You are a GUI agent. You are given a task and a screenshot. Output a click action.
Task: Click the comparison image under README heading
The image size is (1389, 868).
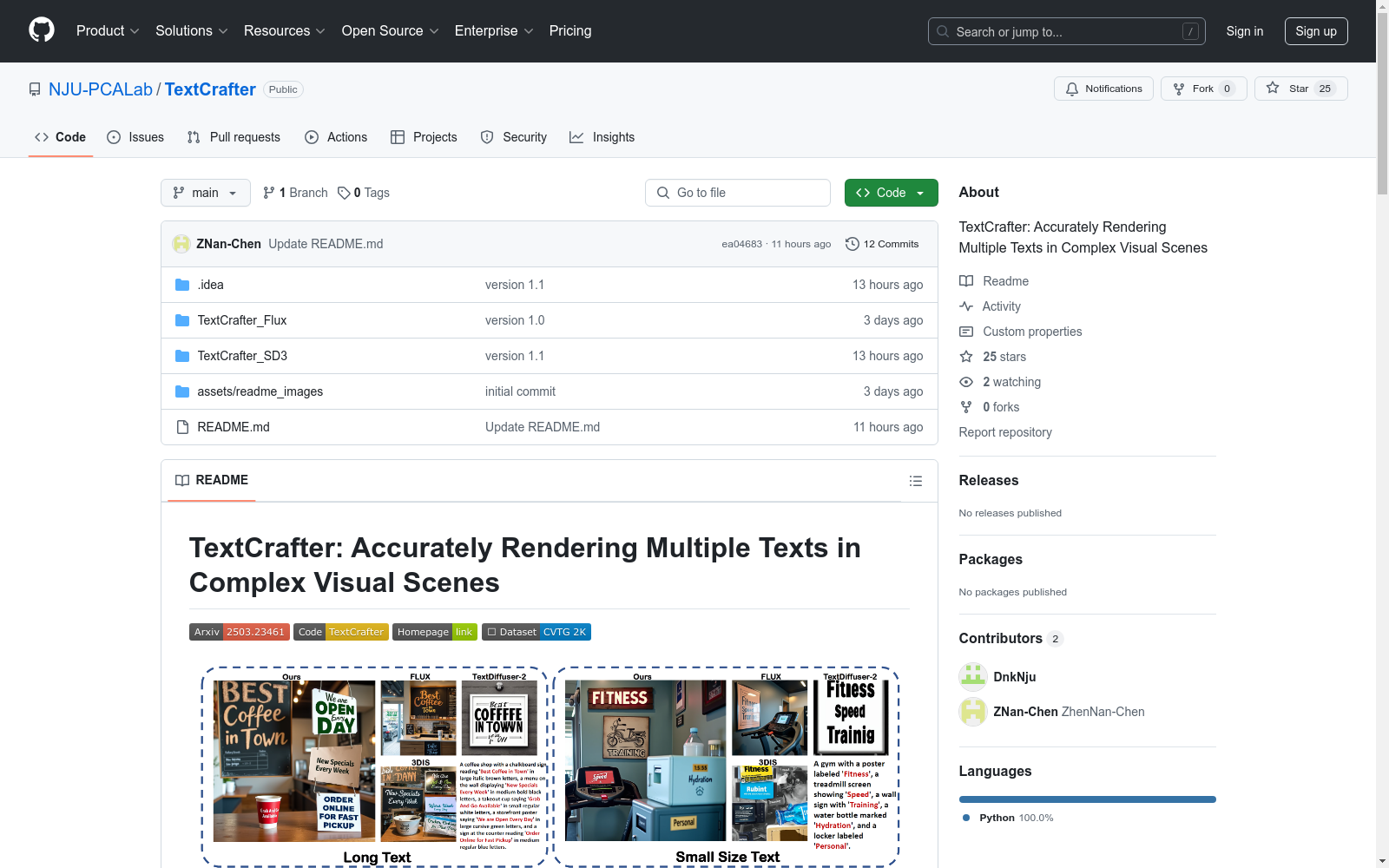(550, 766)
